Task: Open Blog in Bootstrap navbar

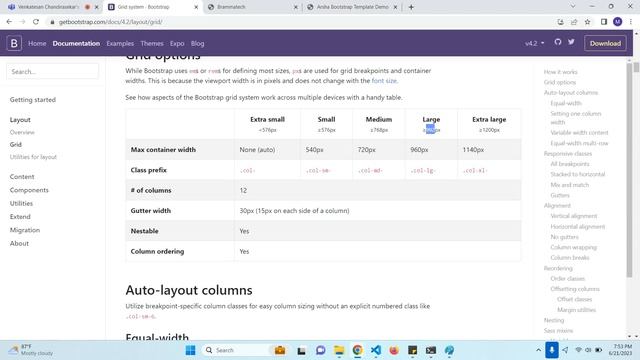Action: 198,43
